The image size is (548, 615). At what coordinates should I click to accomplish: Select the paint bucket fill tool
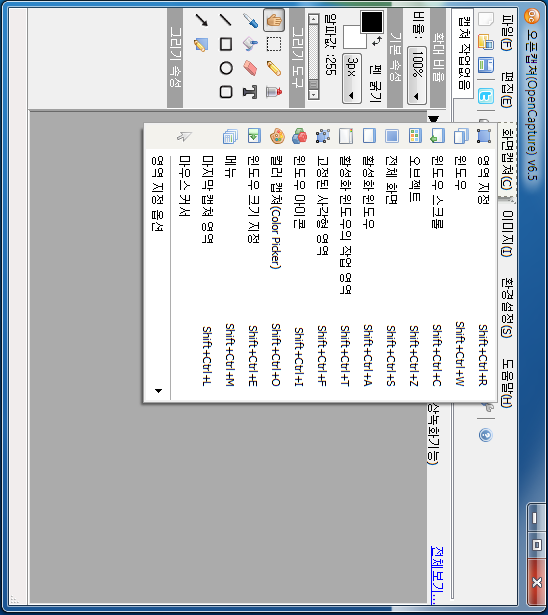click(250, 44)
